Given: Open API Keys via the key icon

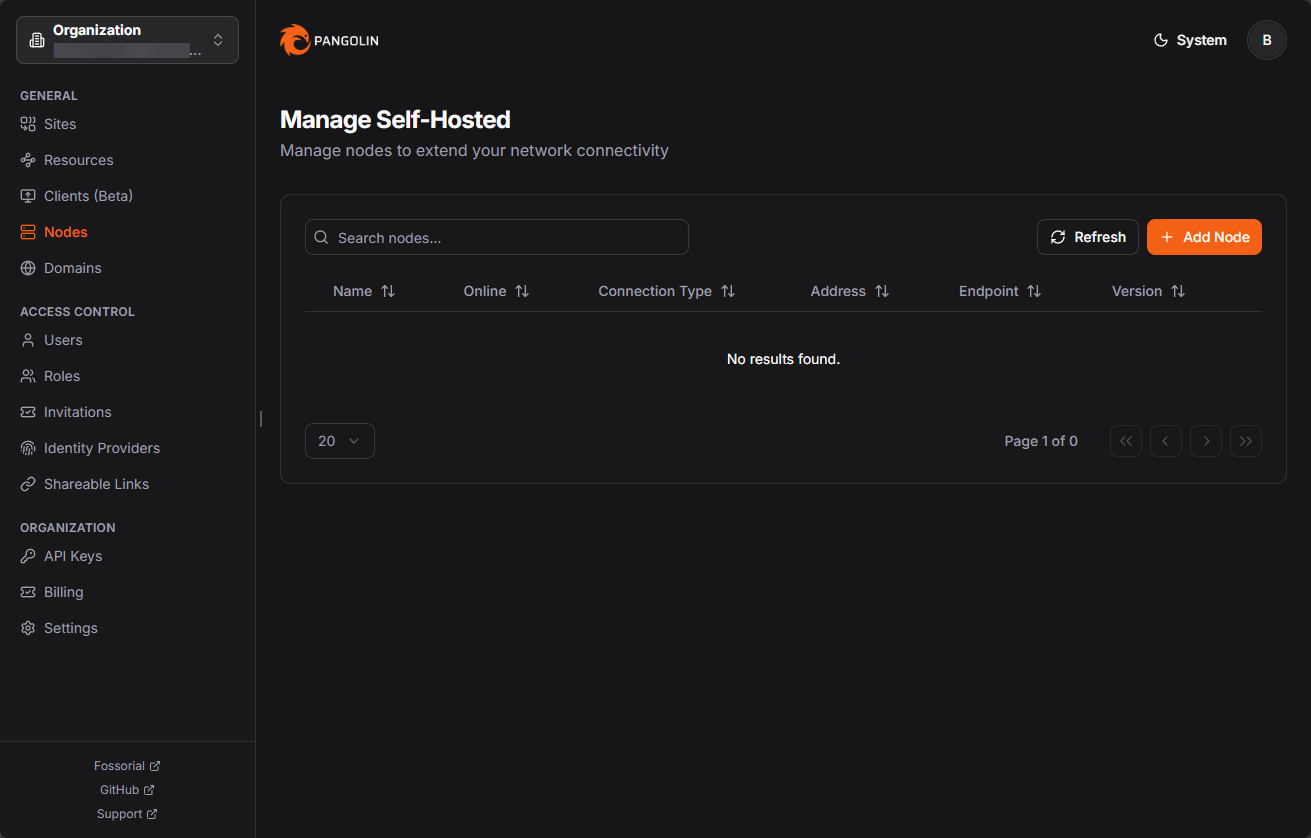Looking at the screenshot, I should coord(28,556).
